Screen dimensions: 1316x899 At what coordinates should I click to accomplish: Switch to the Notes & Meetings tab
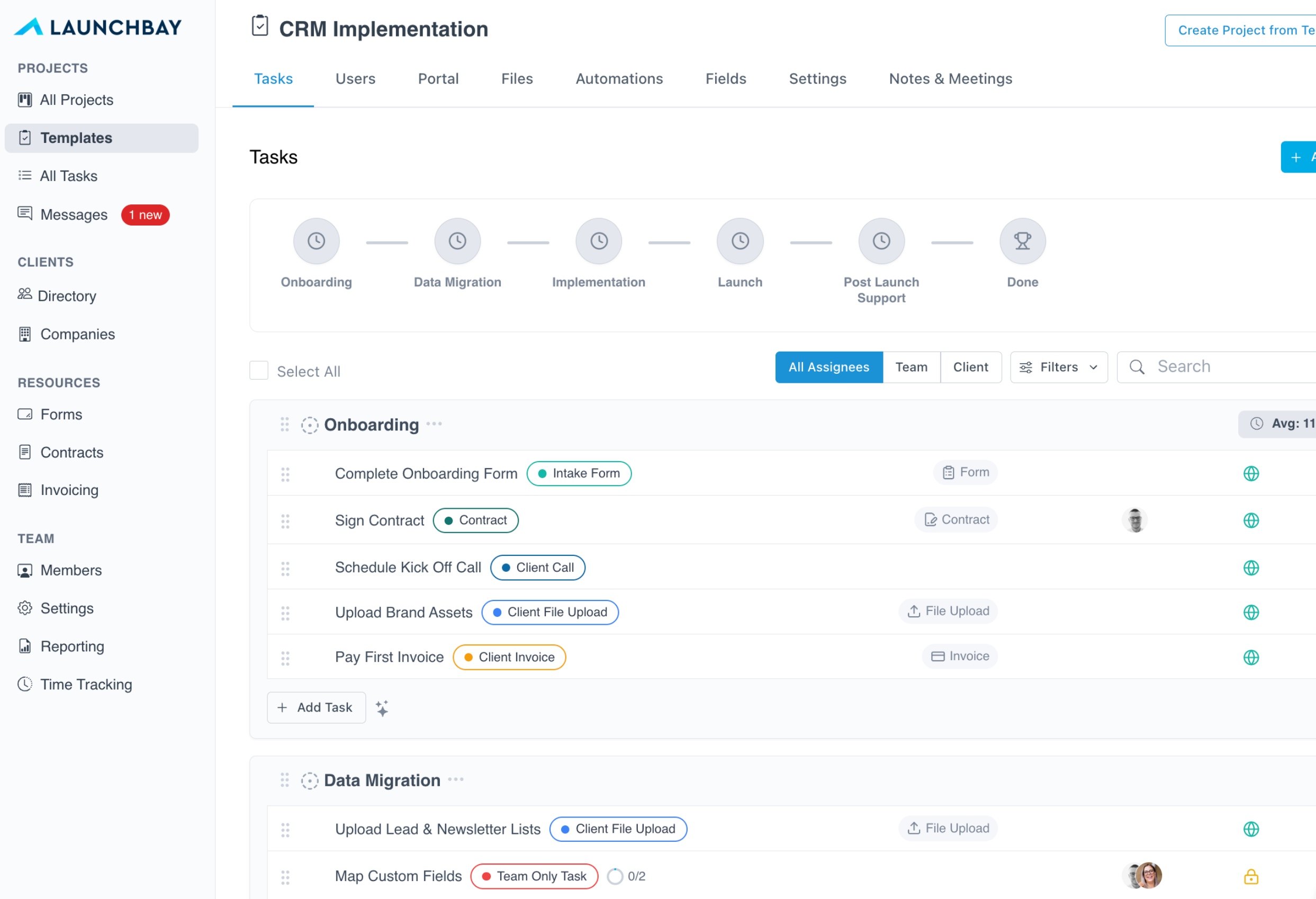950,79
